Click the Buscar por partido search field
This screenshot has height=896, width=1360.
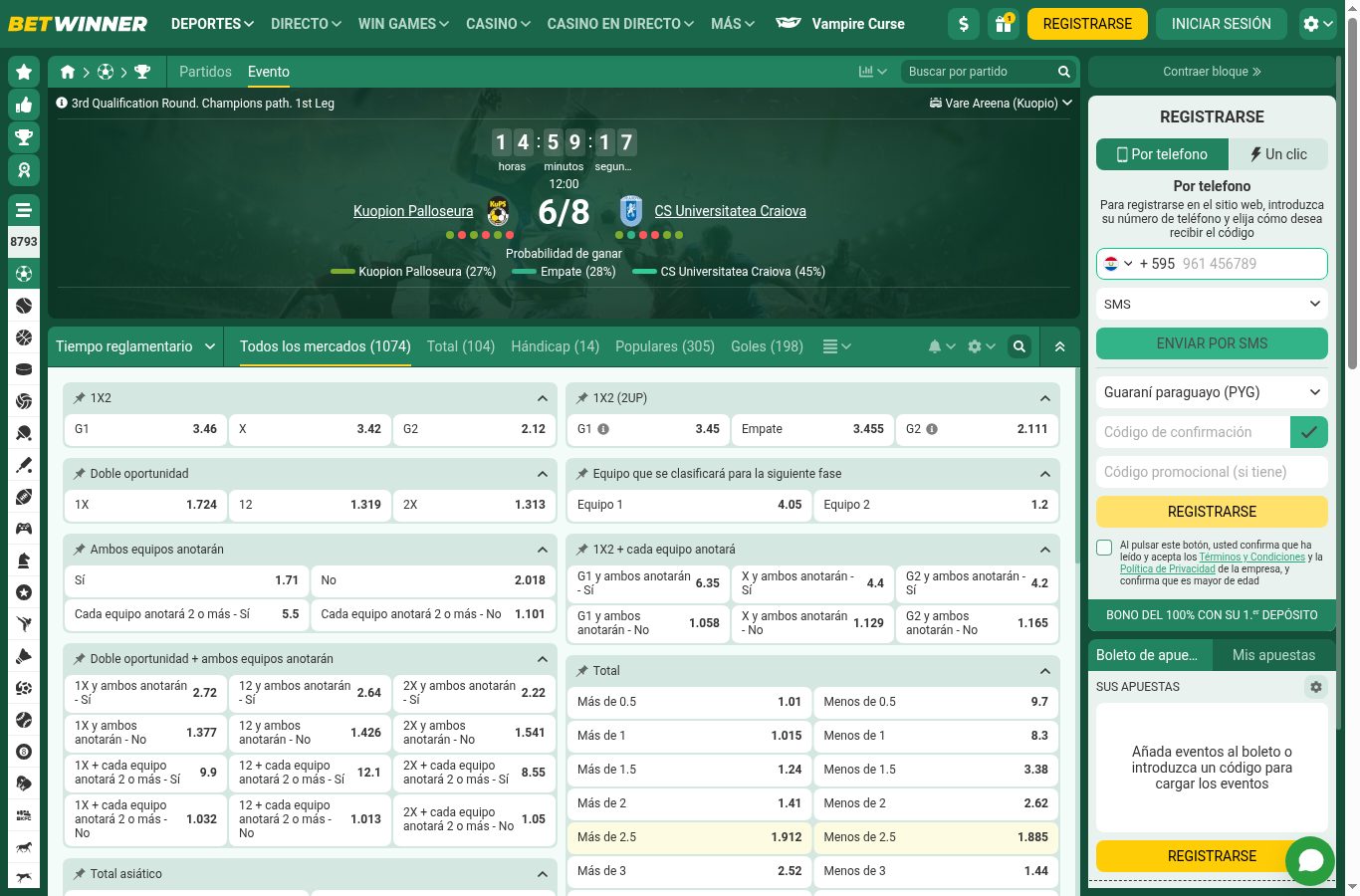tap(980, 72)
